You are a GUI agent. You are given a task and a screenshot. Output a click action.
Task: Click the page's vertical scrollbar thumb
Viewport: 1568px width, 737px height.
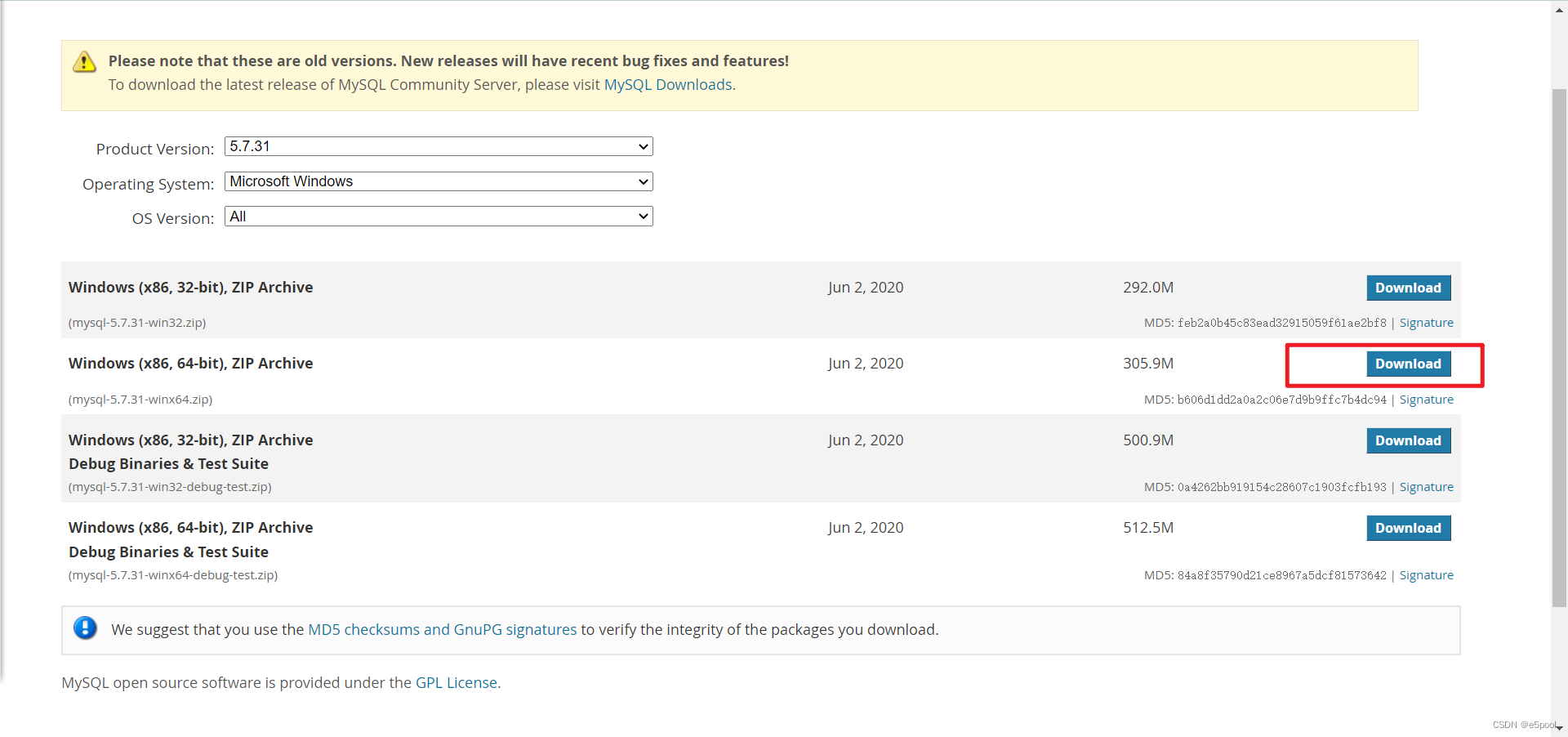click(x=1559, y=343)
